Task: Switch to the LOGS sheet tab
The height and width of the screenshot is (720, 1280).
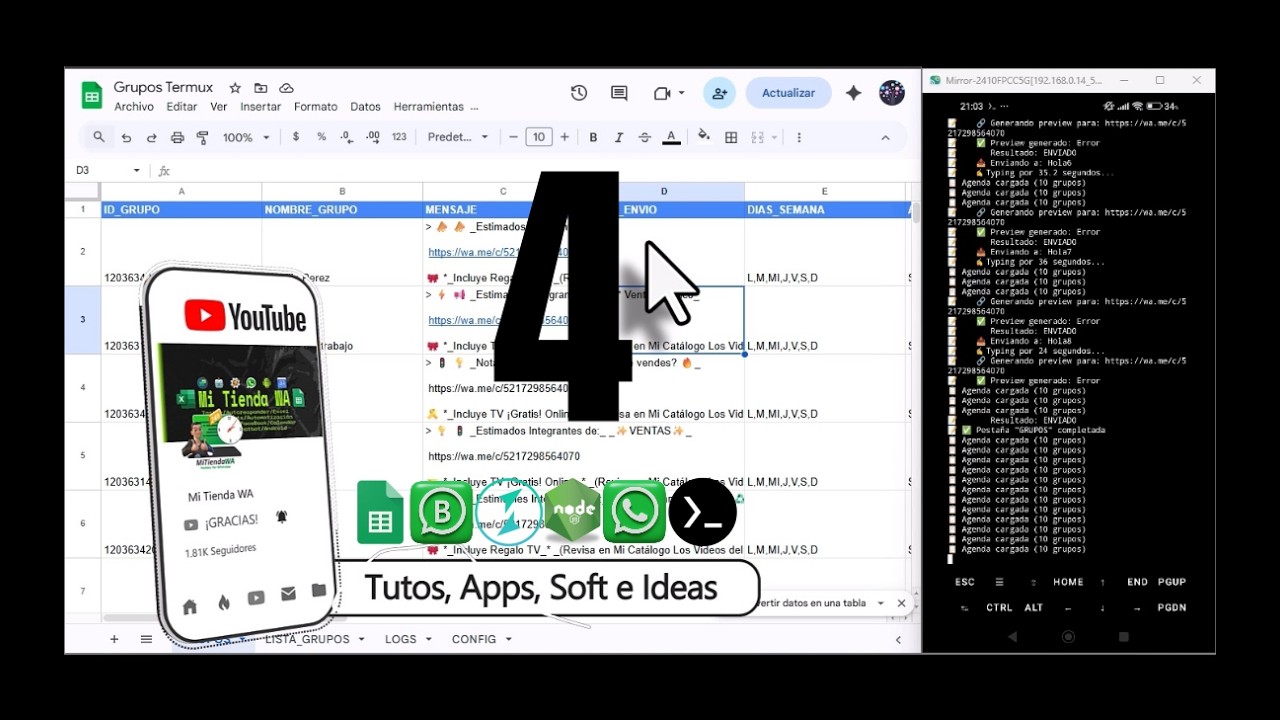Action: pos(401,639)
